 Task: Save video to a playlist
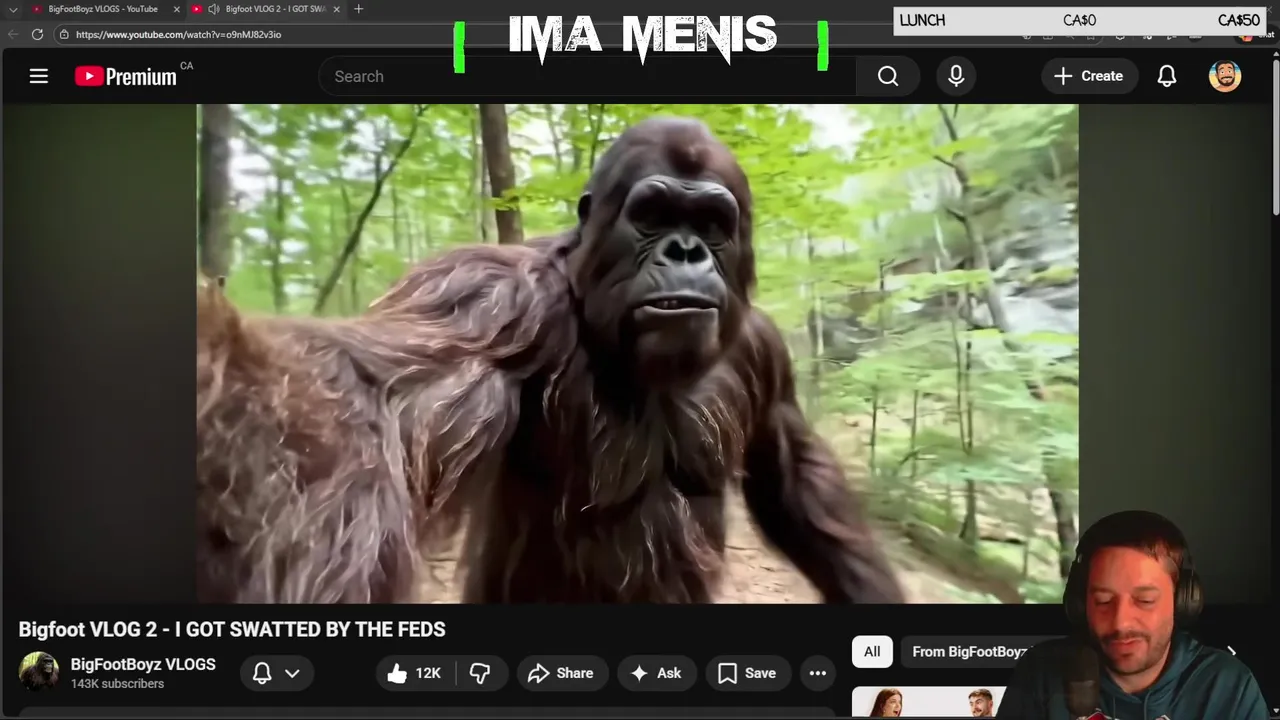[x=748, y=673]
